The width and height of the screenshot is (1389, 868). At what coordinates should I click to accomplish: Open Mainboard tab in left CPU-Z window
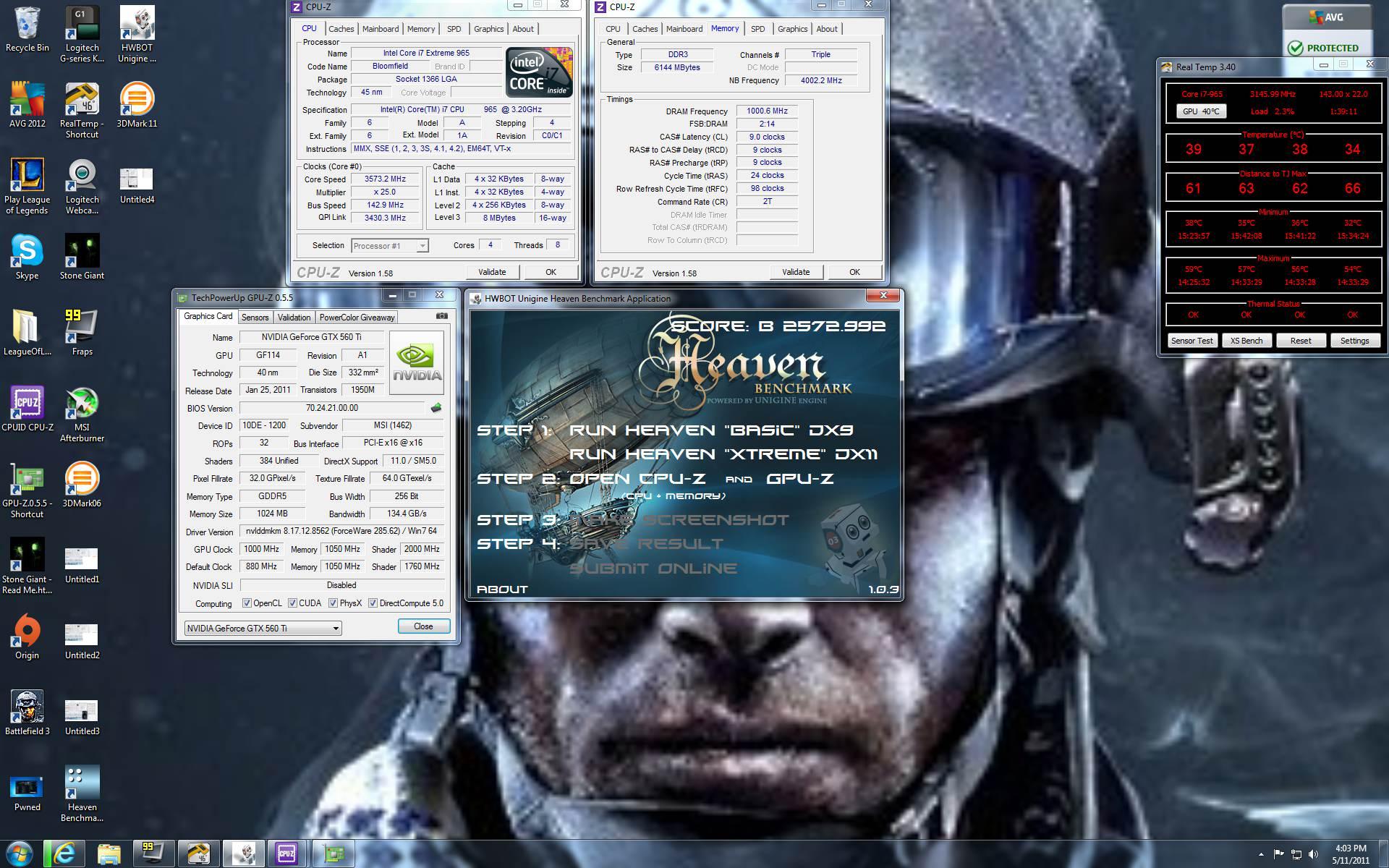(381, 29)
